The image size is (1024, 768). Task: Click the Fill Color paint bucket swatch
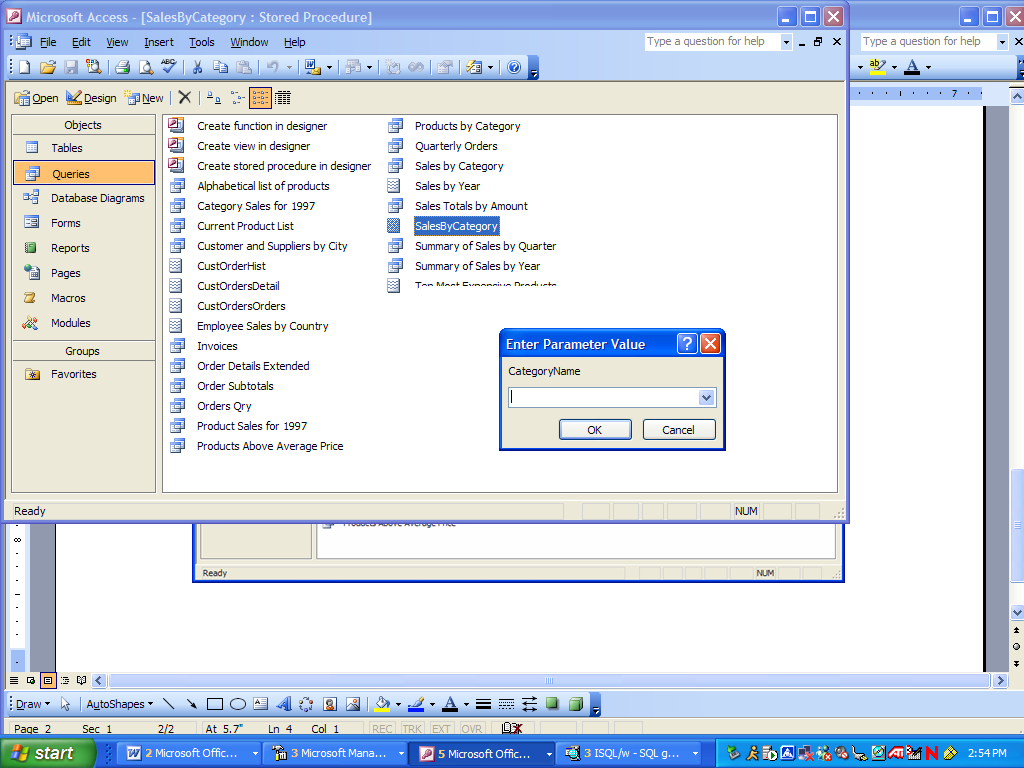coord(381,704)
